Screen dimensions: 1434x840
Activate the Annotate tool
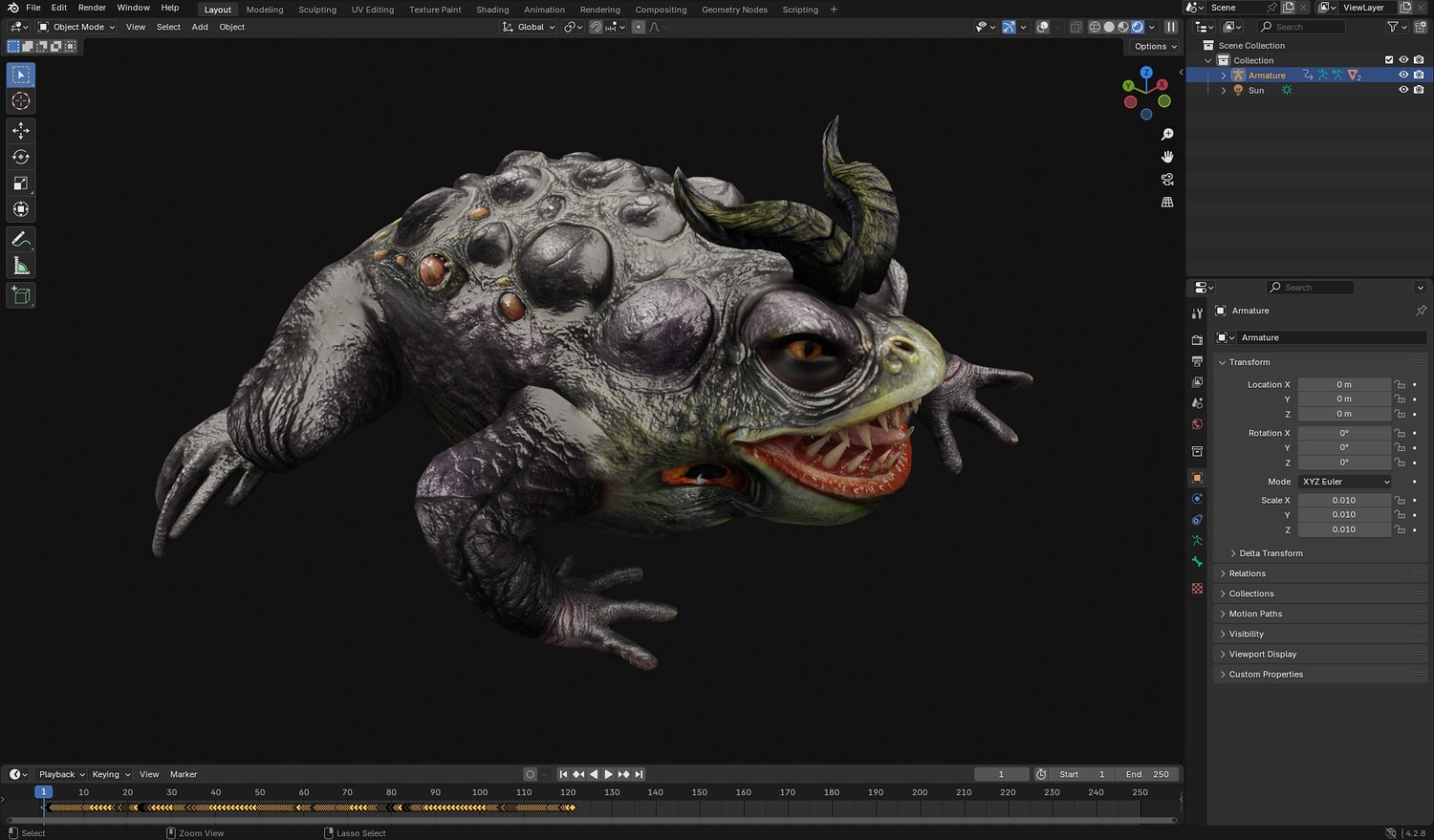pos(21,239)
